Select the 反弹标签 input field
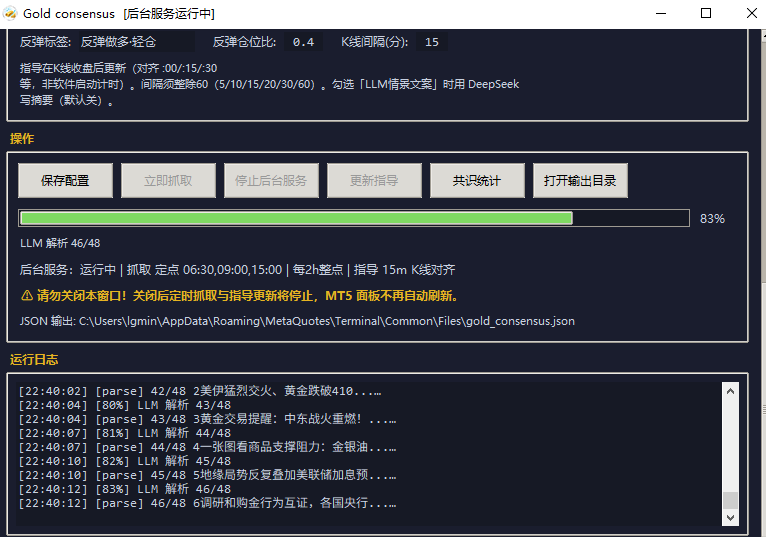Screen dimensions: 766x537 [x=137, y=42]
